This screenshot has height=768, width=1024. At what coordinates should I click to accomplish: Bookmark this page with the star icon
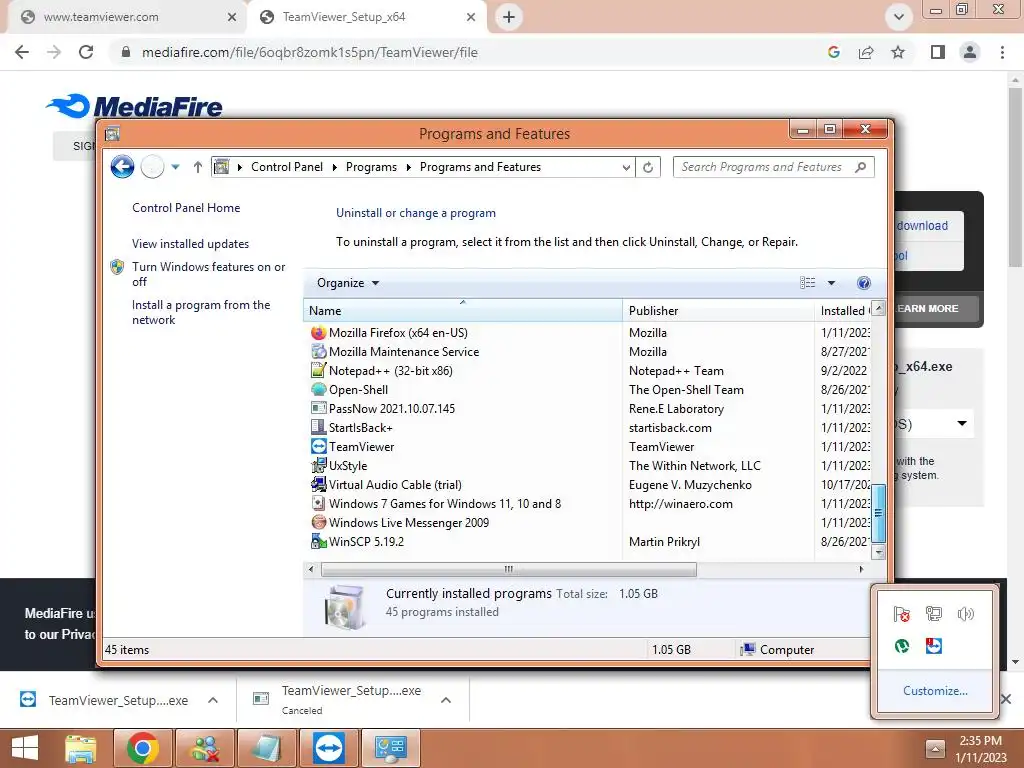(898, 52)
